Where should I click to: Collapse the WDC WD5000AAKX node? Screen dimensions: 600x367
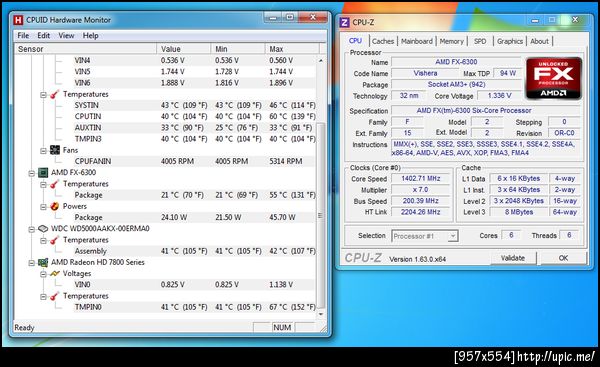coord(31,229)
